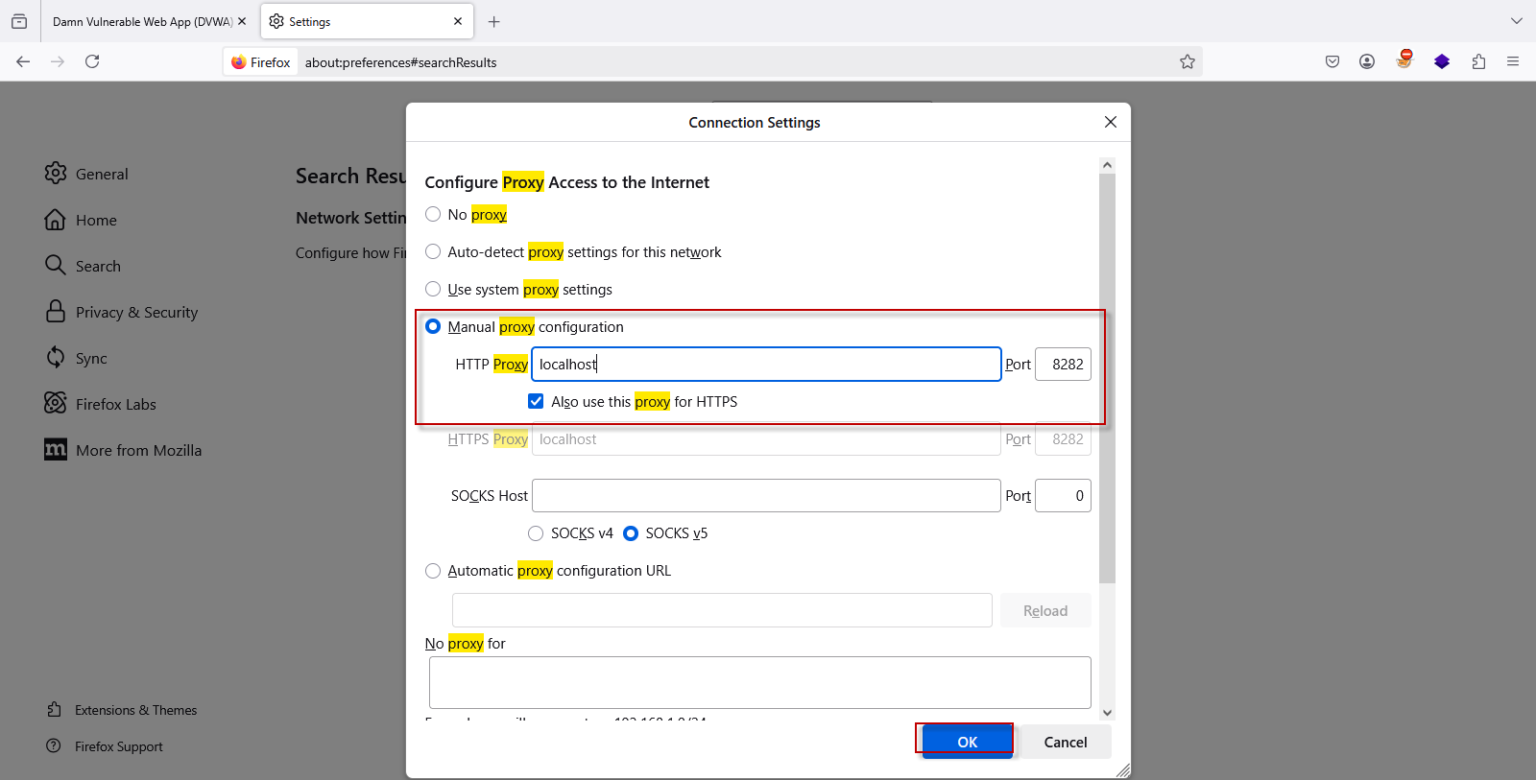
Task: Open the Home settings section
Action: (97, 220)
